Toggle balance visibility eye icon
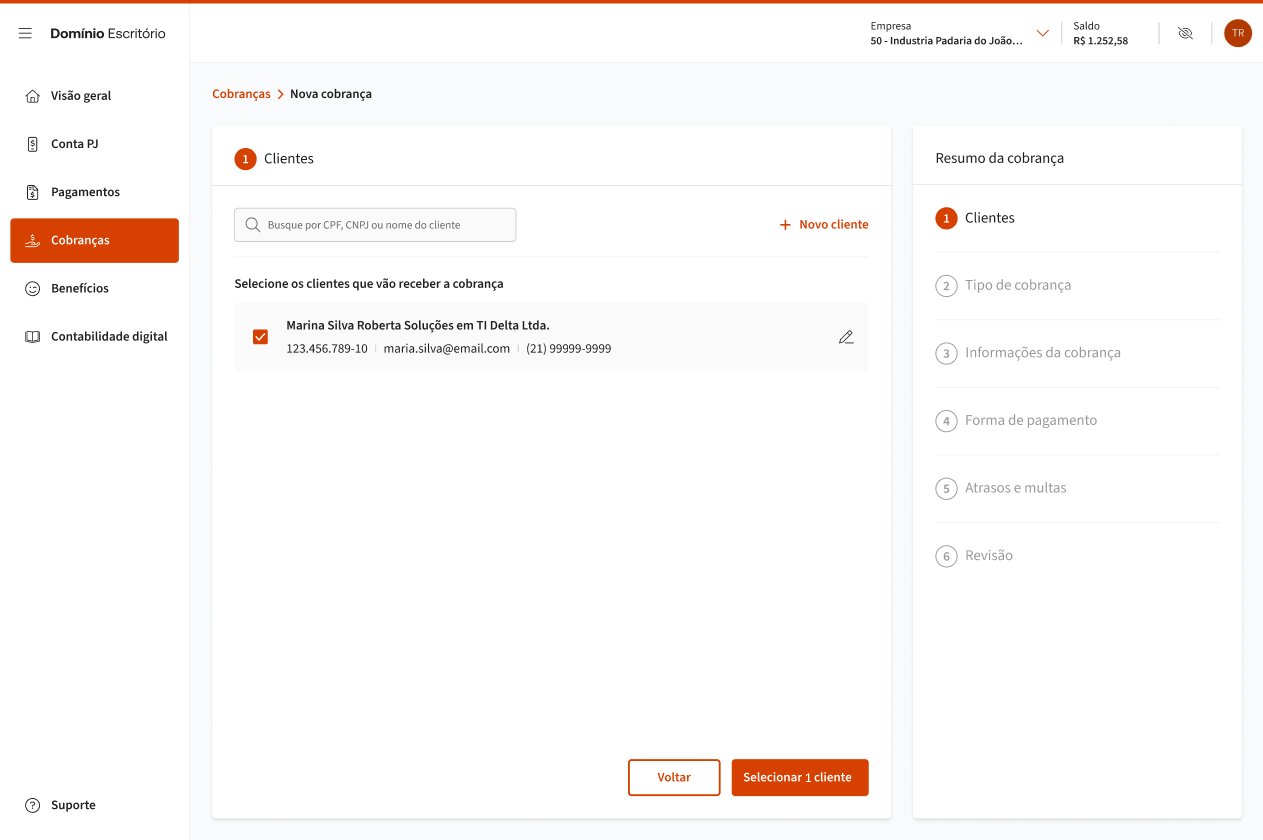The image size is (1263, 840). (x=1185, y=33)
